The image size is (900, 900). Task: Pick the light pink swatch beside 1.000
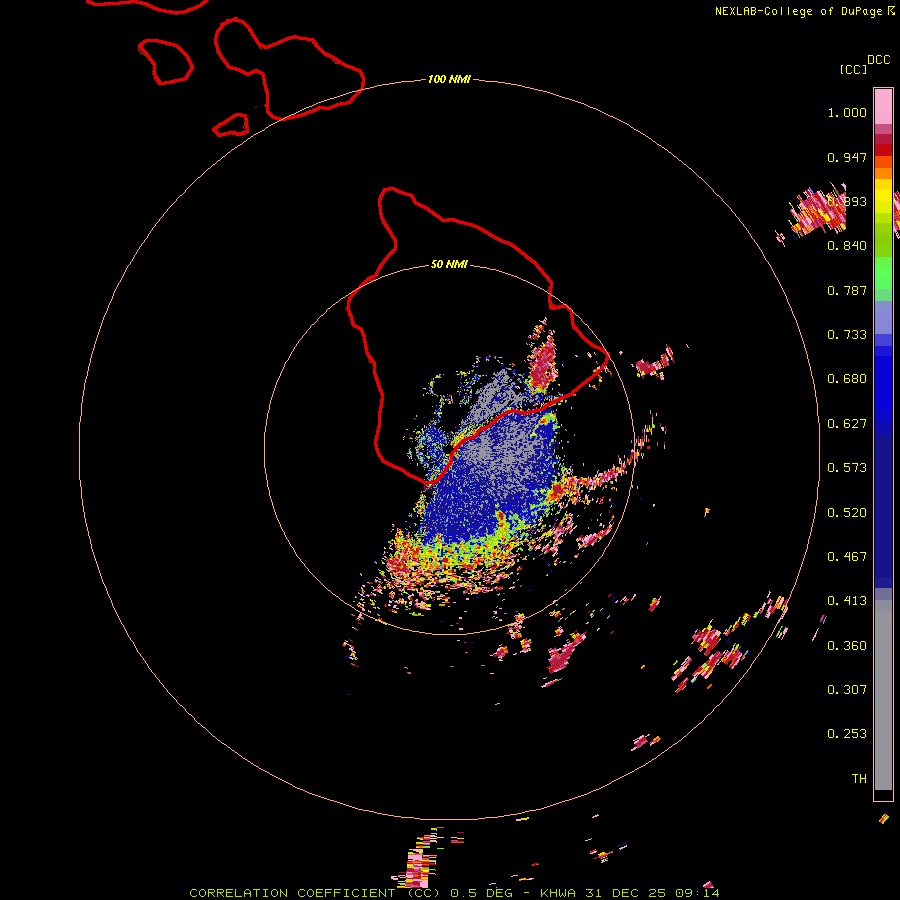[x=883, y=107]
